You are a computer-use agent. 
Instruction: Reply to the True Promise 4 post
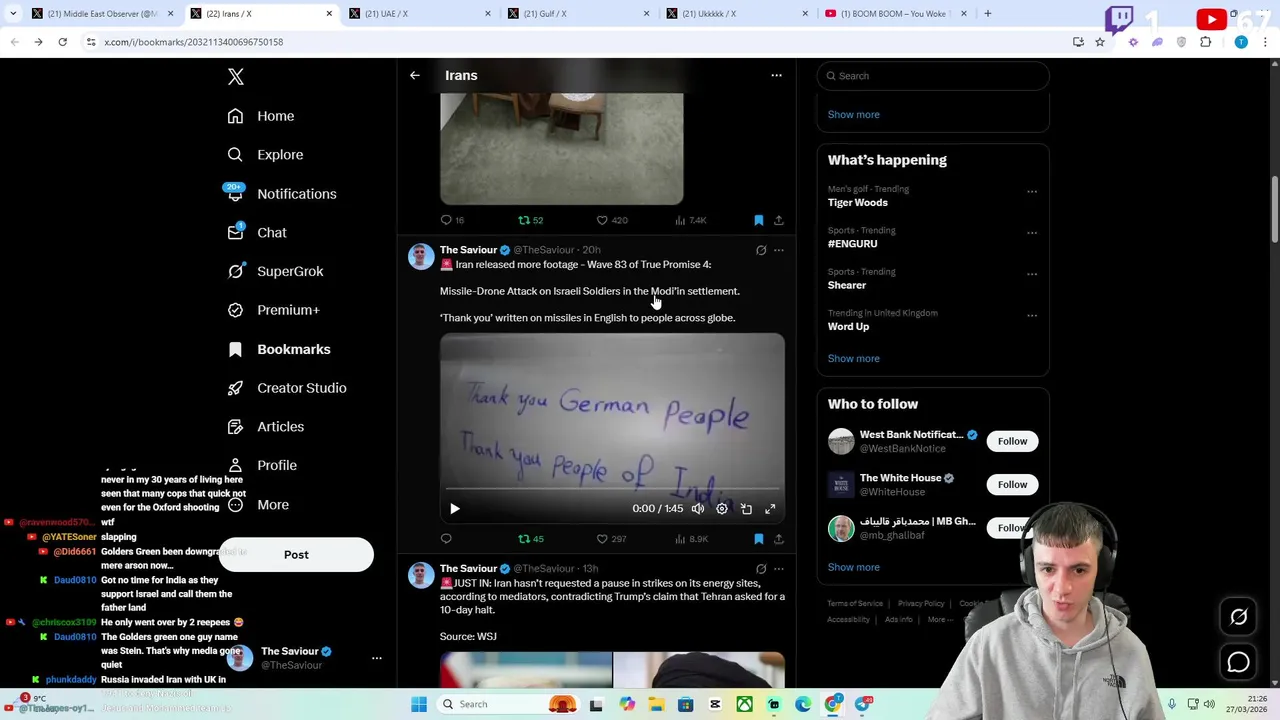[x=446, y=539]
